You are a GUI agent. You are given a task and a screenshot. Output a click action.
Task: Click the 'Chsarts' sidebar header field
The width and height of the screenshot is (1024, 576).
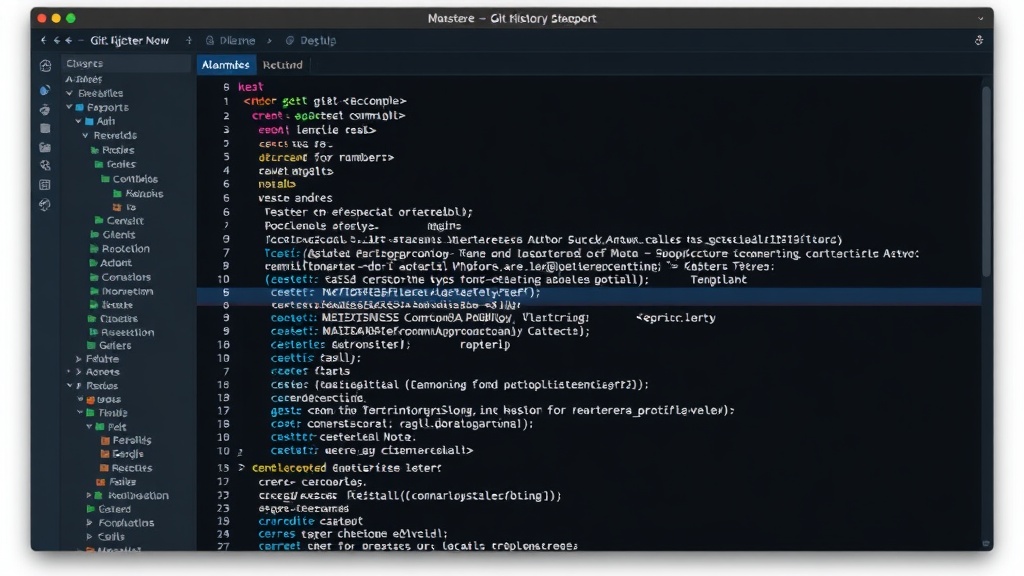[127, 63]
